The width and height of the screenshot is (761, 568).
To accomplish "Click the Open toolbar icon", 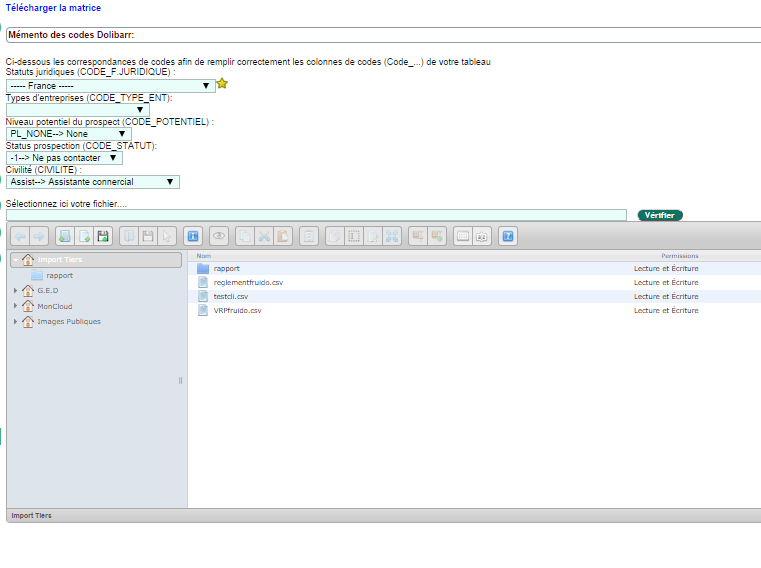I will 129,236.
